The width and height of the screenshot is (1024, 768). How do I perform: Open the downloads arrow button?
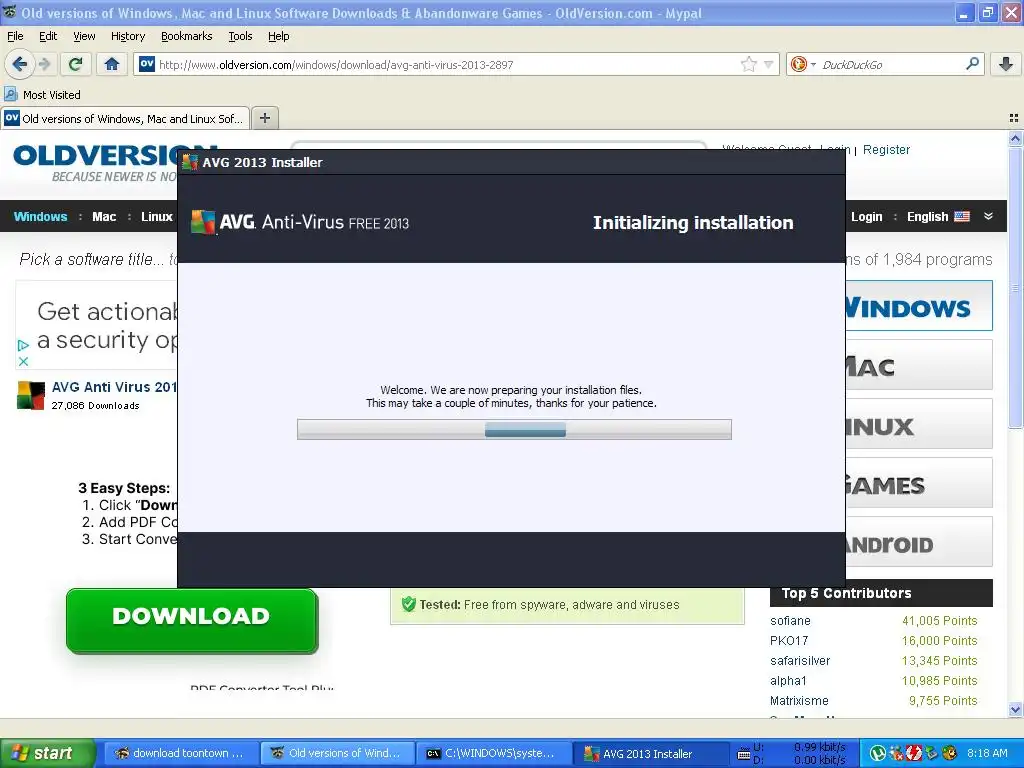pos(1006,64)
